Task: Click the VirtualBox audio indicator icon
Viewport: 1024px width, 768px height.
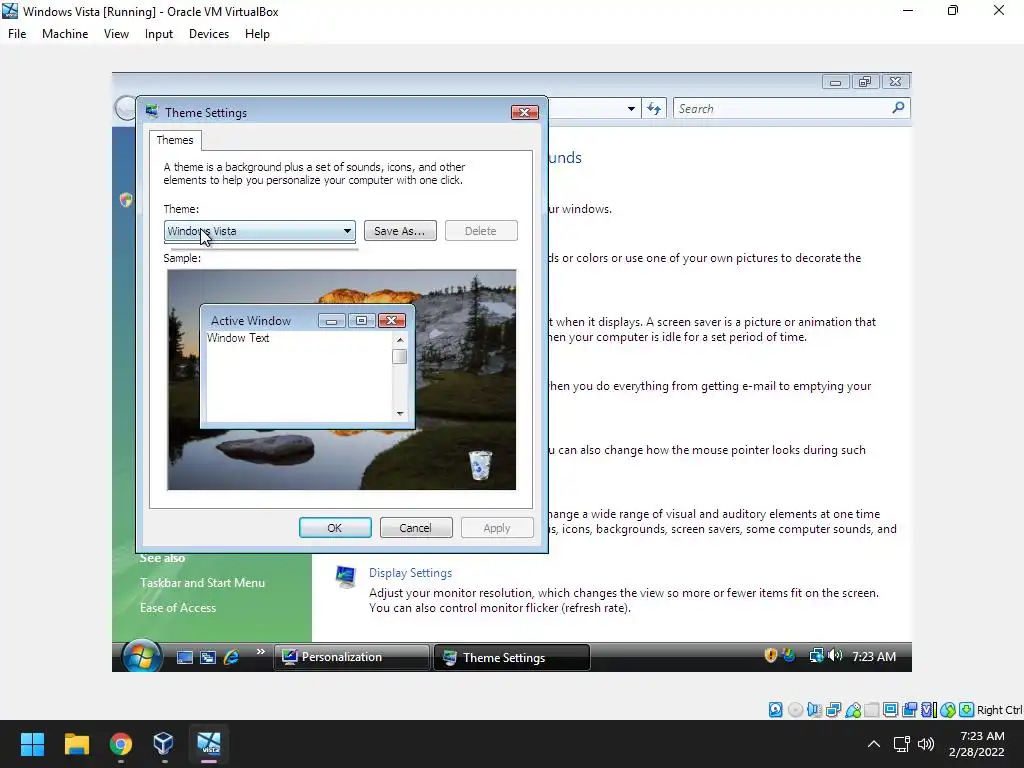Action: [814, 710]
